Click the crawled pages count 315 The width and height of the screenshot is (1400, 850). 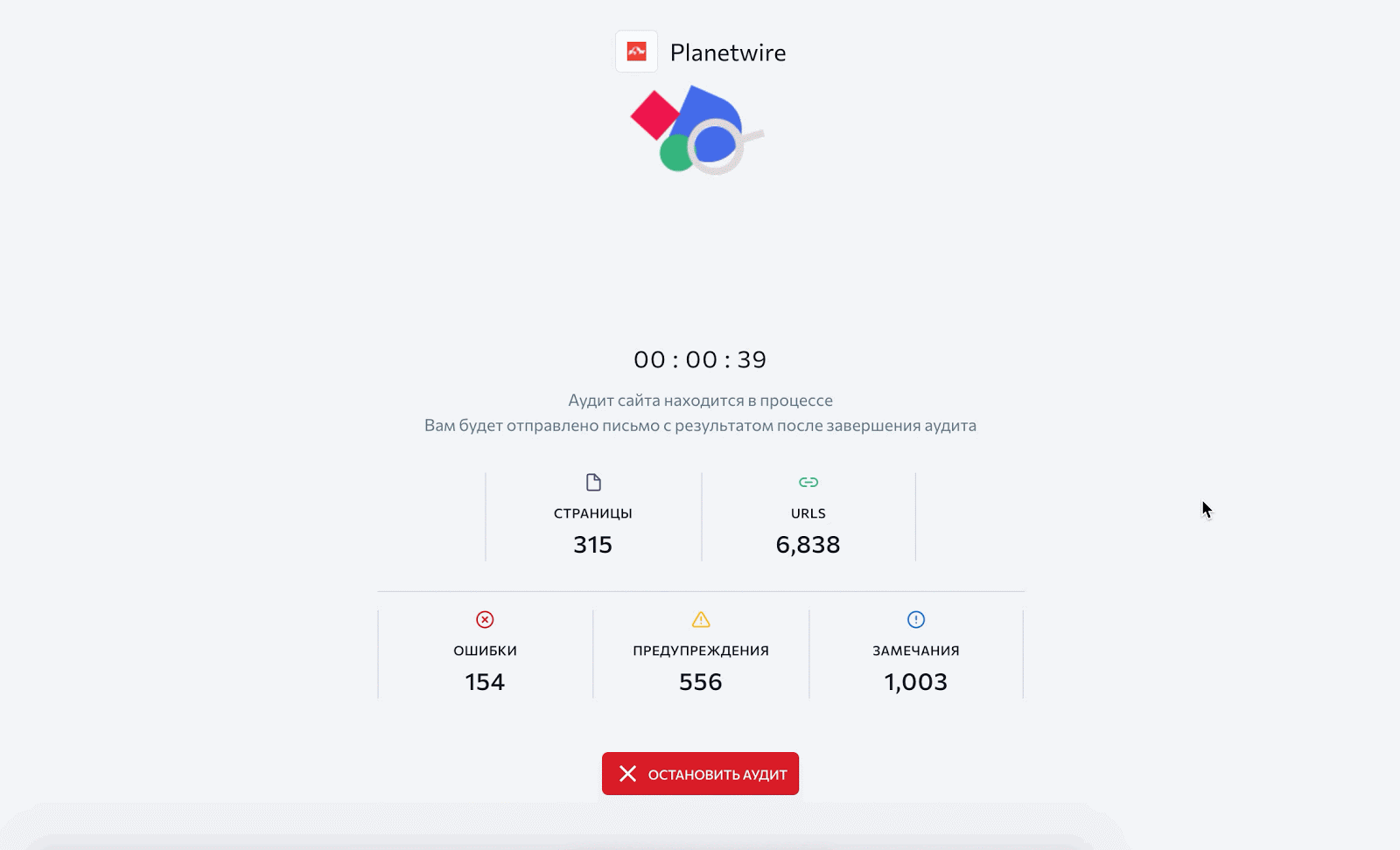tap(593, 545)
